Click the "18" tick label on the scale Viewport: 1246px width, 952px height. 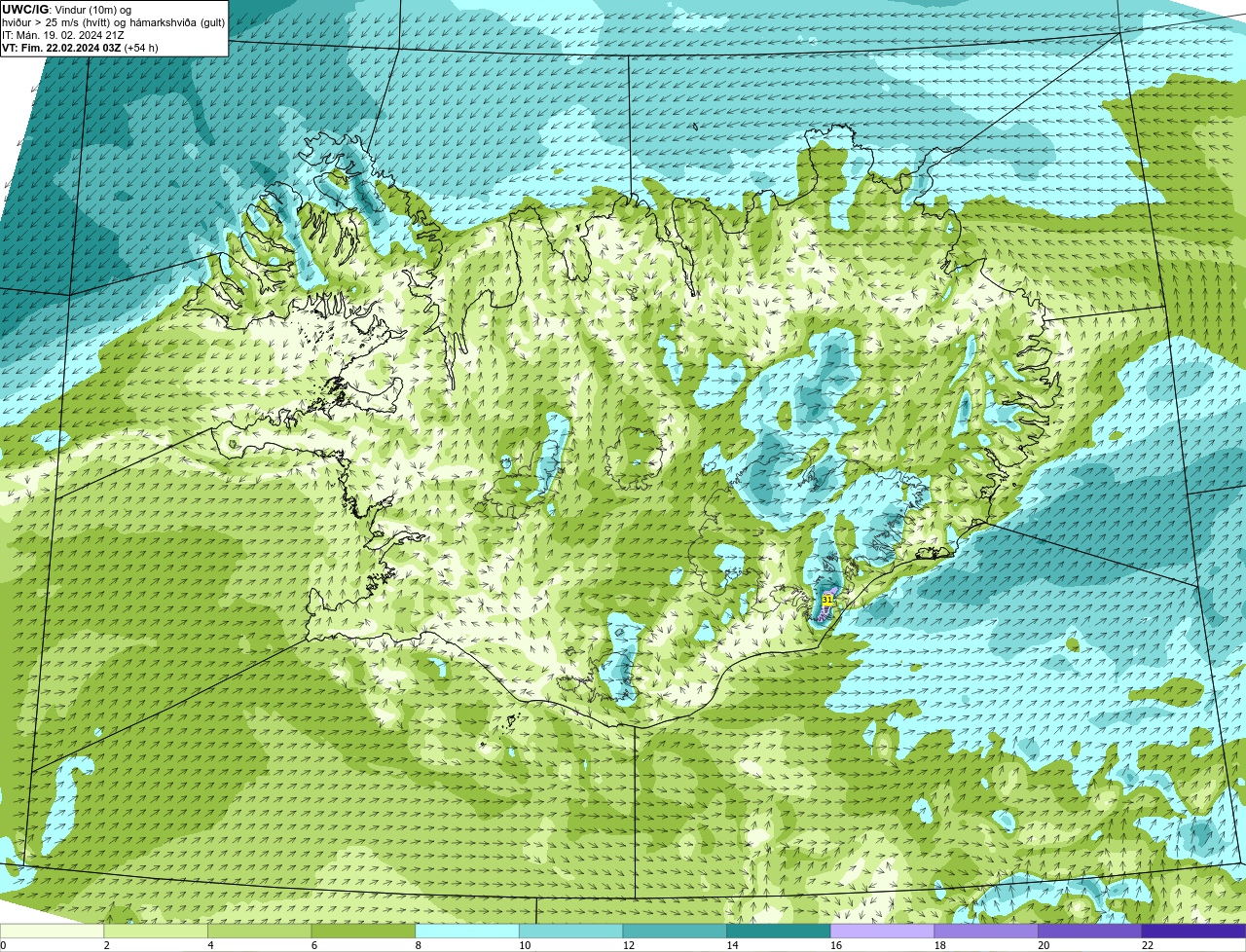coord(939,945)
